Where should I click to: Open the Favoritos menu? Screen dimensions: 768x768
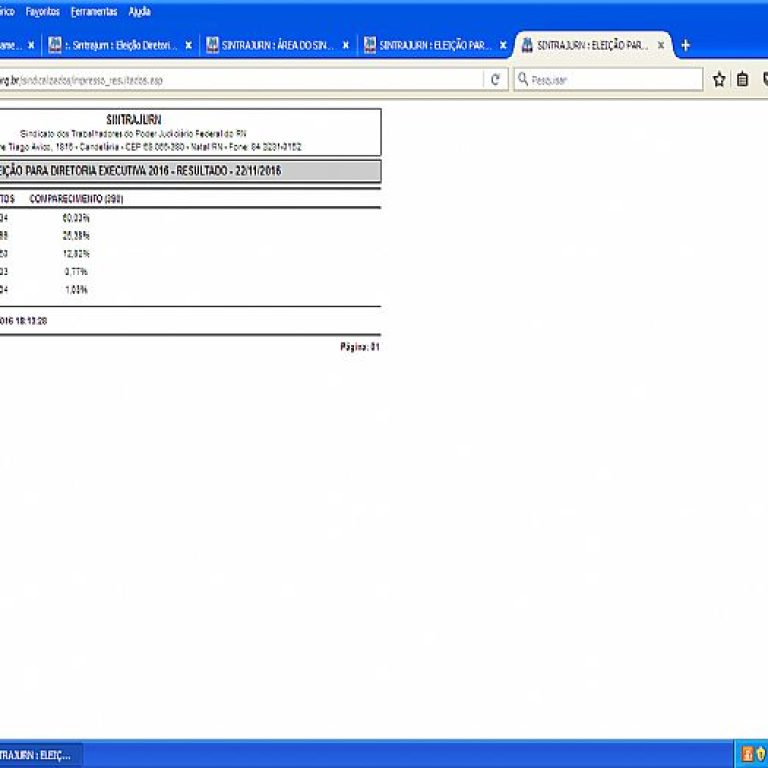(43, 12)
